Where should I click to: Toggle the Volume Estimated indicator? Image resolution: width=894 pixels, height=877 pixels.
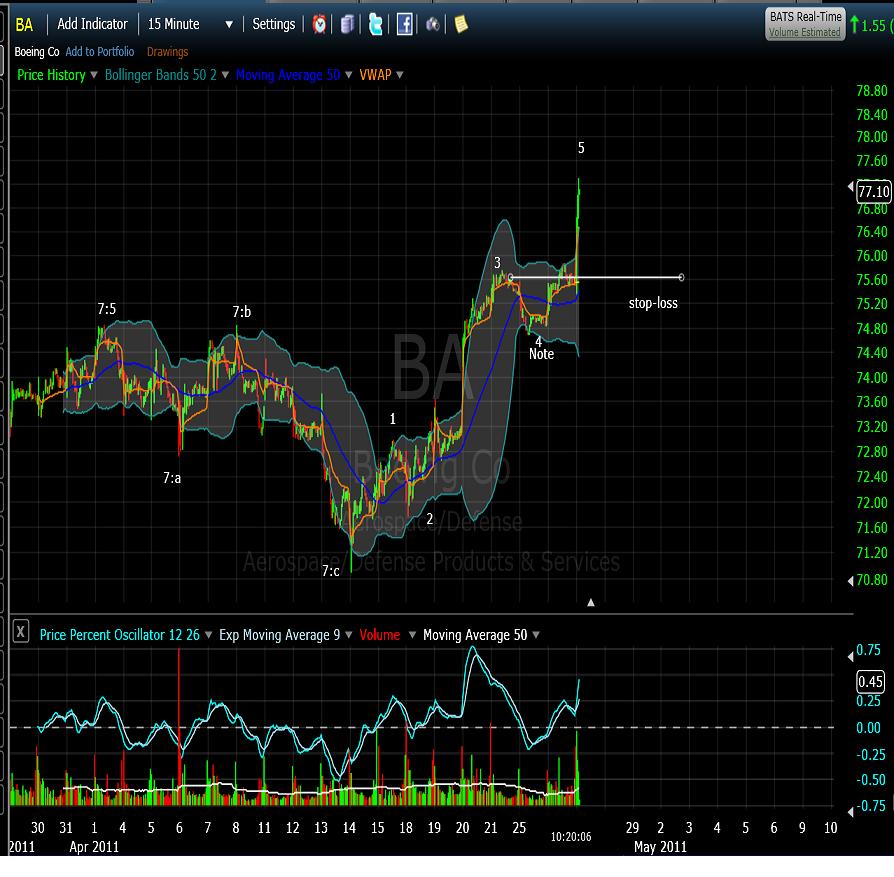(804, 32)
